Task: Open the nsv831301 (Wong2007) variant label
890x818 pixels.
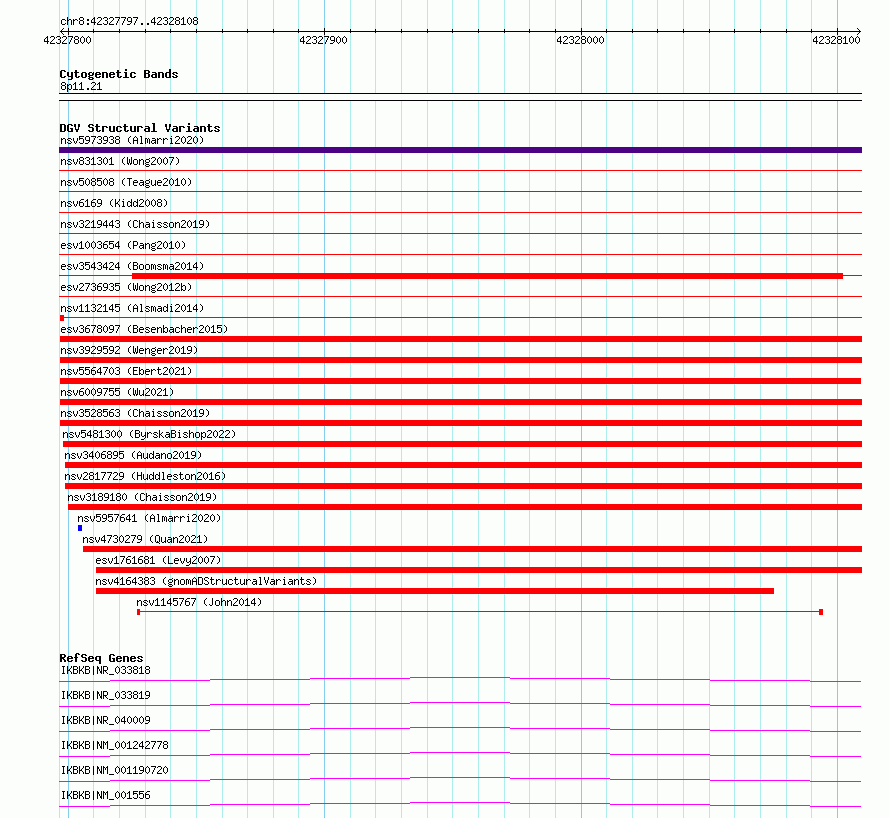Action: coord(120,161)
